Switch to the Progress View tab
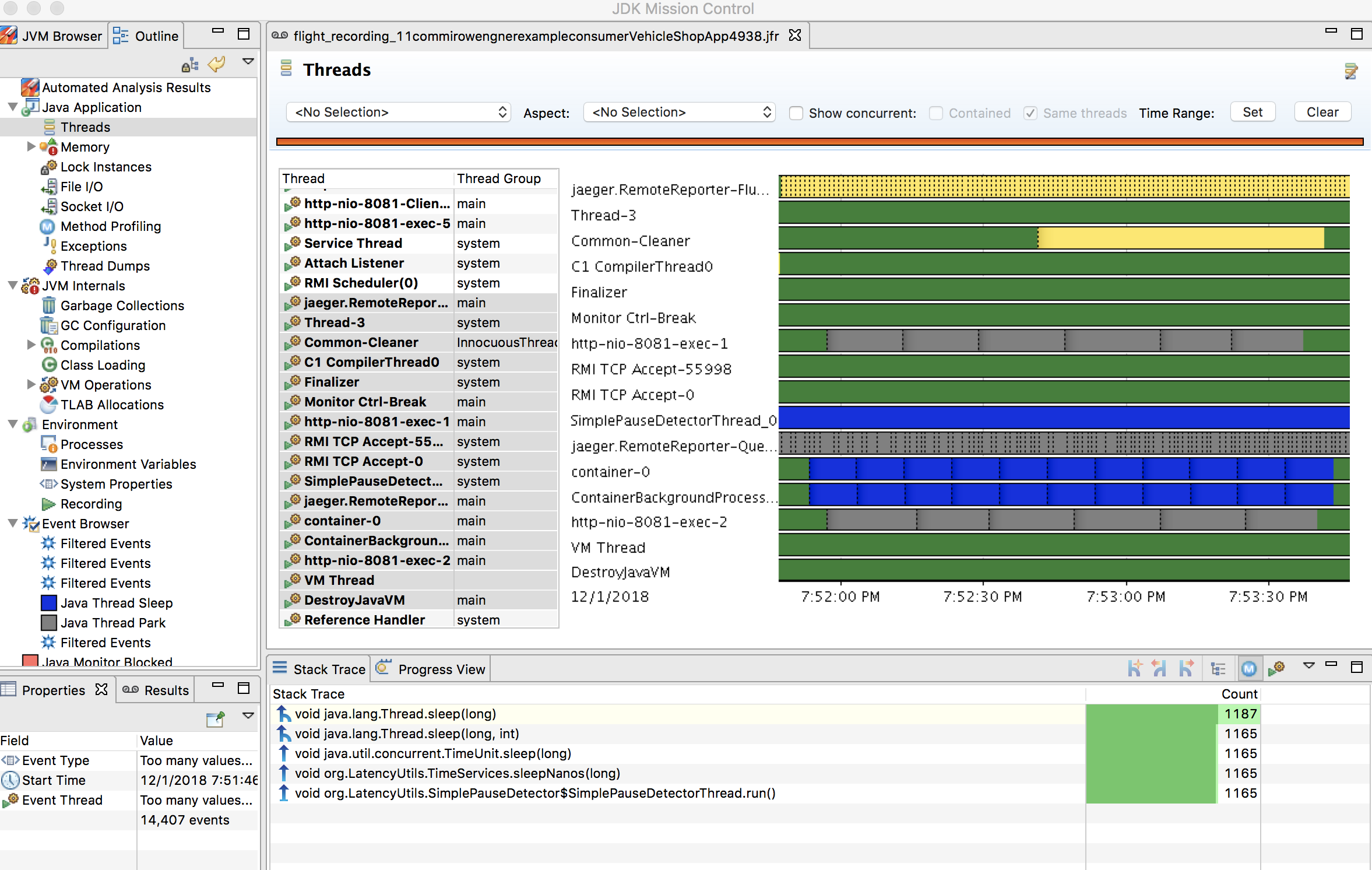The width and height of the screenshot is (1372, 870). click(x=432, y=669)
